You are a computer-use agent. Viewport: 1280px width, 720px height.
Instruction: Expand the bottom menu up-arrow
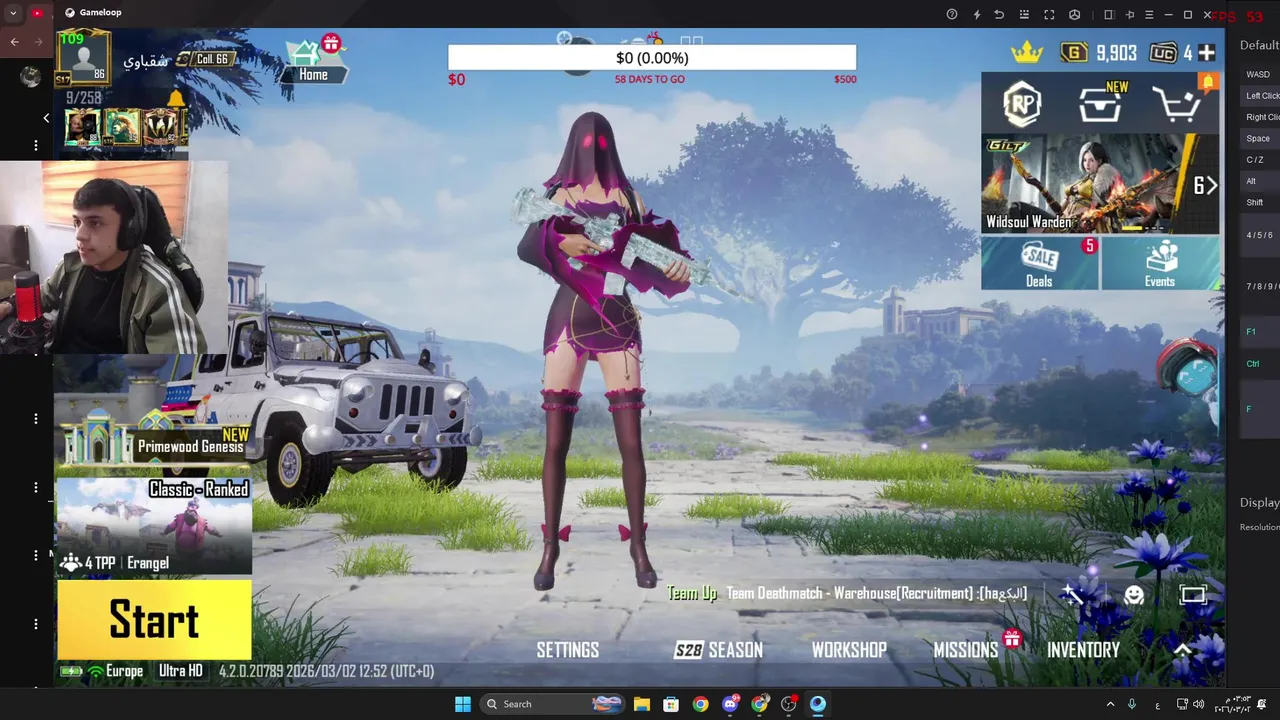[x=1183, y=650]
